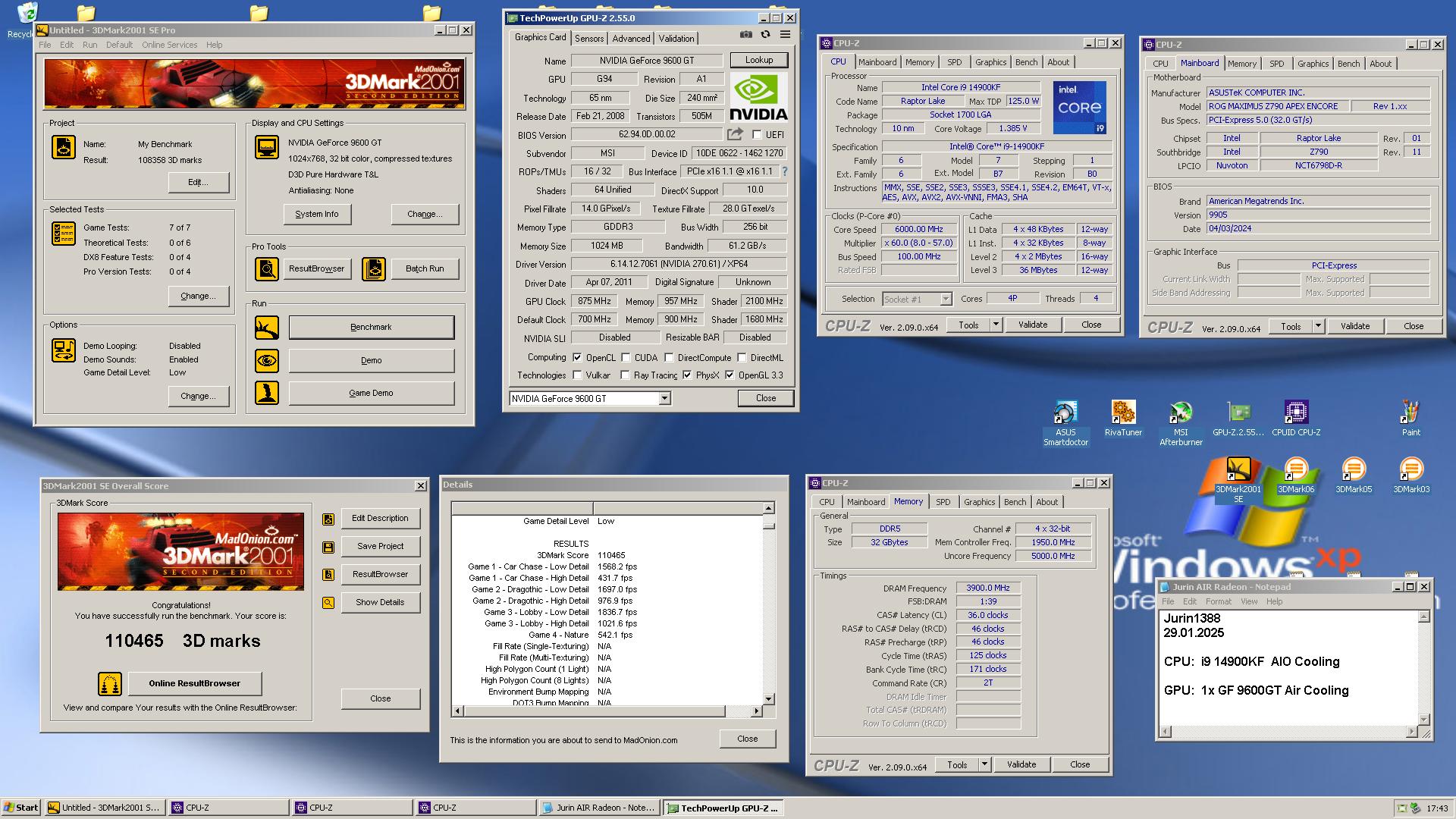This screenshot has width=1456, height=819.
Task: Toggle the DirectCompute checkbox
Action: (669, 358)
